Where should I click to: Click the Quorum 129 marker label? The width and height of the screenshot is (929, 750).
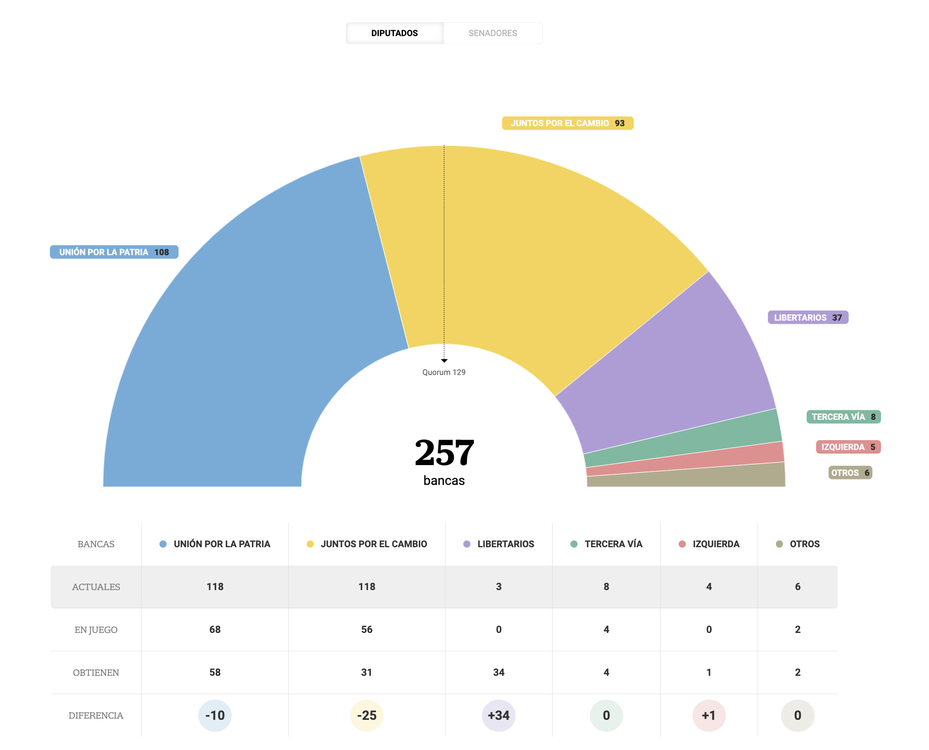point(444,373)
